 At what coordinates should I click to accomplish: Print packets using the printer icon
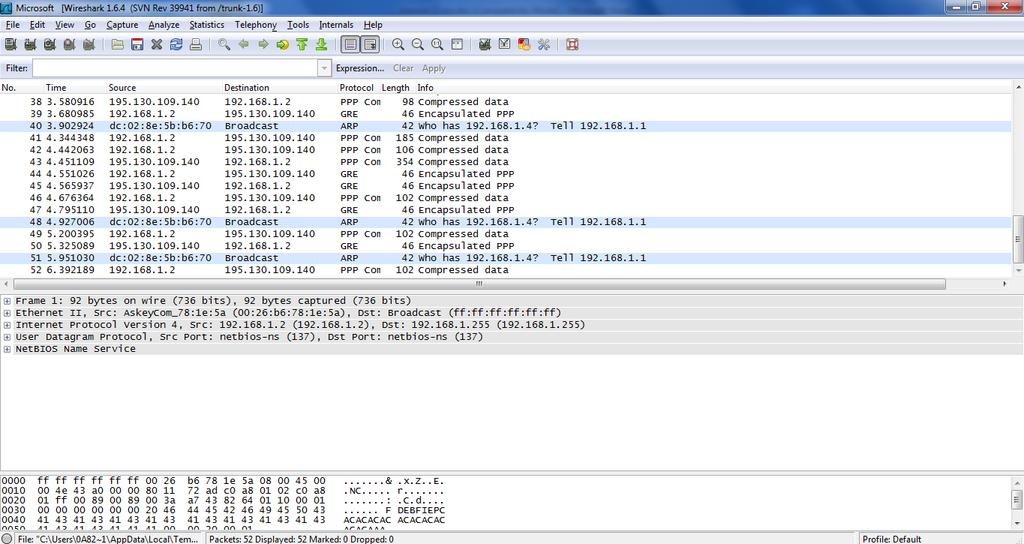(x=195, y=44)
